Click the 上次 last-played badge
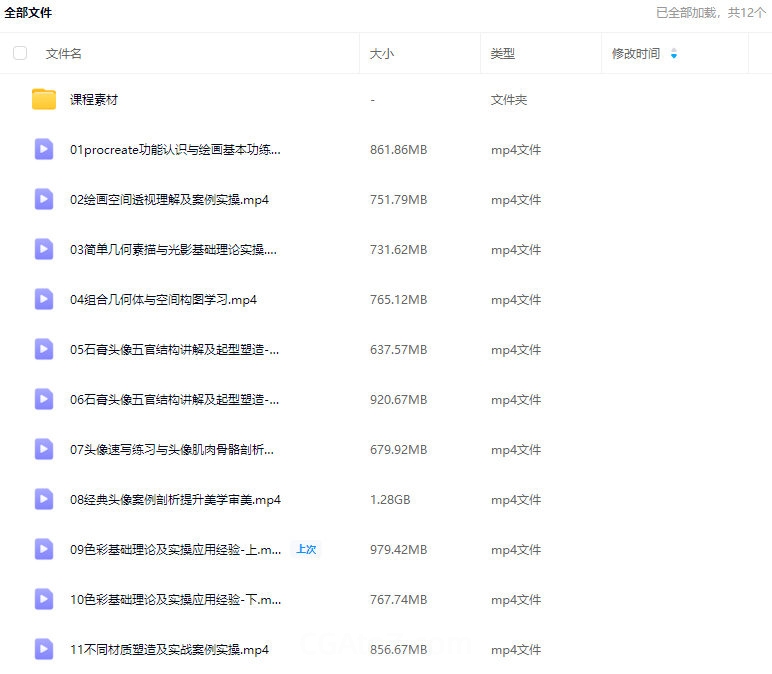Viewport: 772px width, 674px height. click(305, 549)
